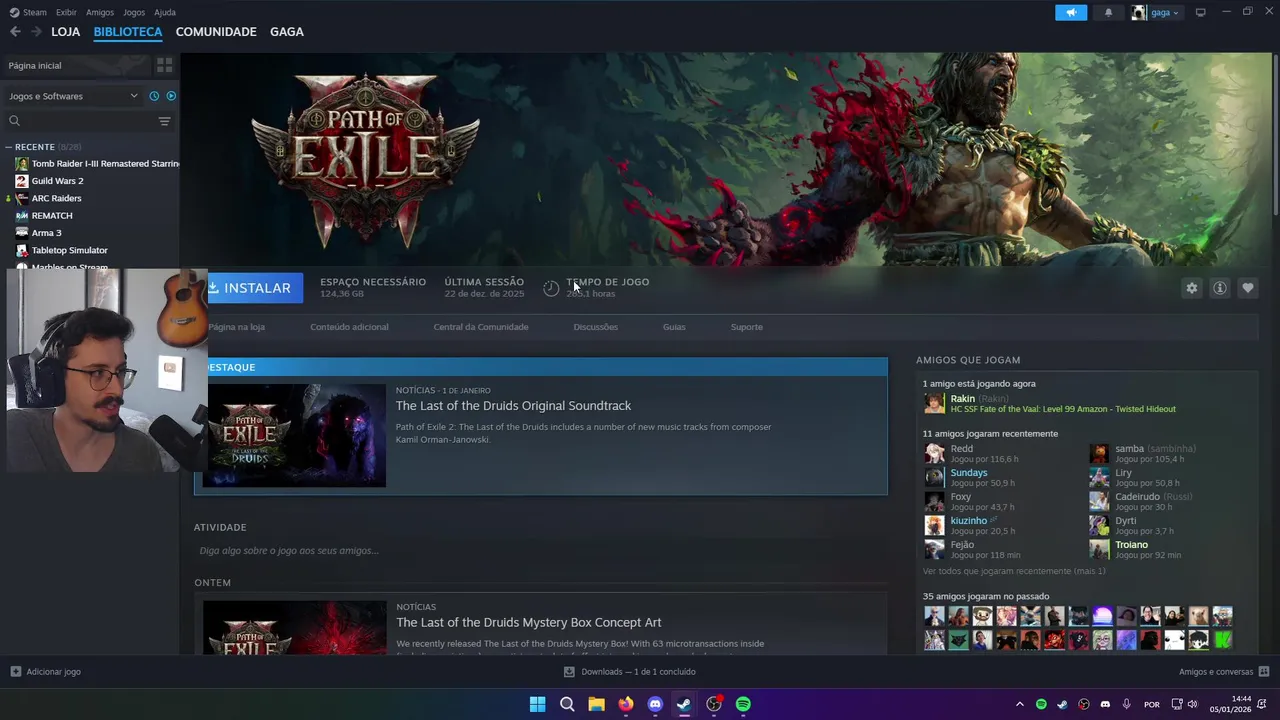Open the library advanced filter icon

coord(164,121)
